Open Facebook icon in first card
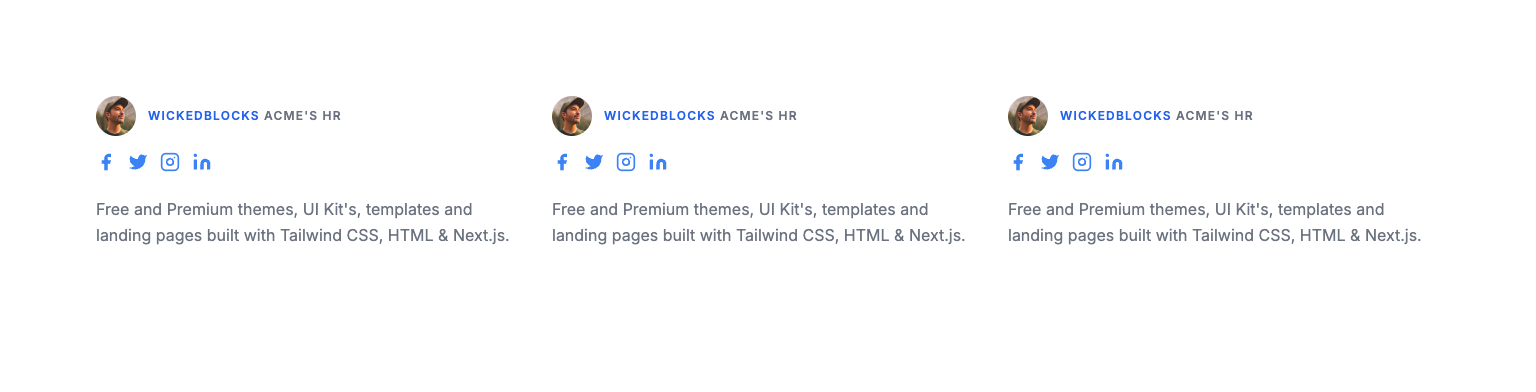Image resolution: width=1536 pixels, height=392 pixels. [106, 162]
